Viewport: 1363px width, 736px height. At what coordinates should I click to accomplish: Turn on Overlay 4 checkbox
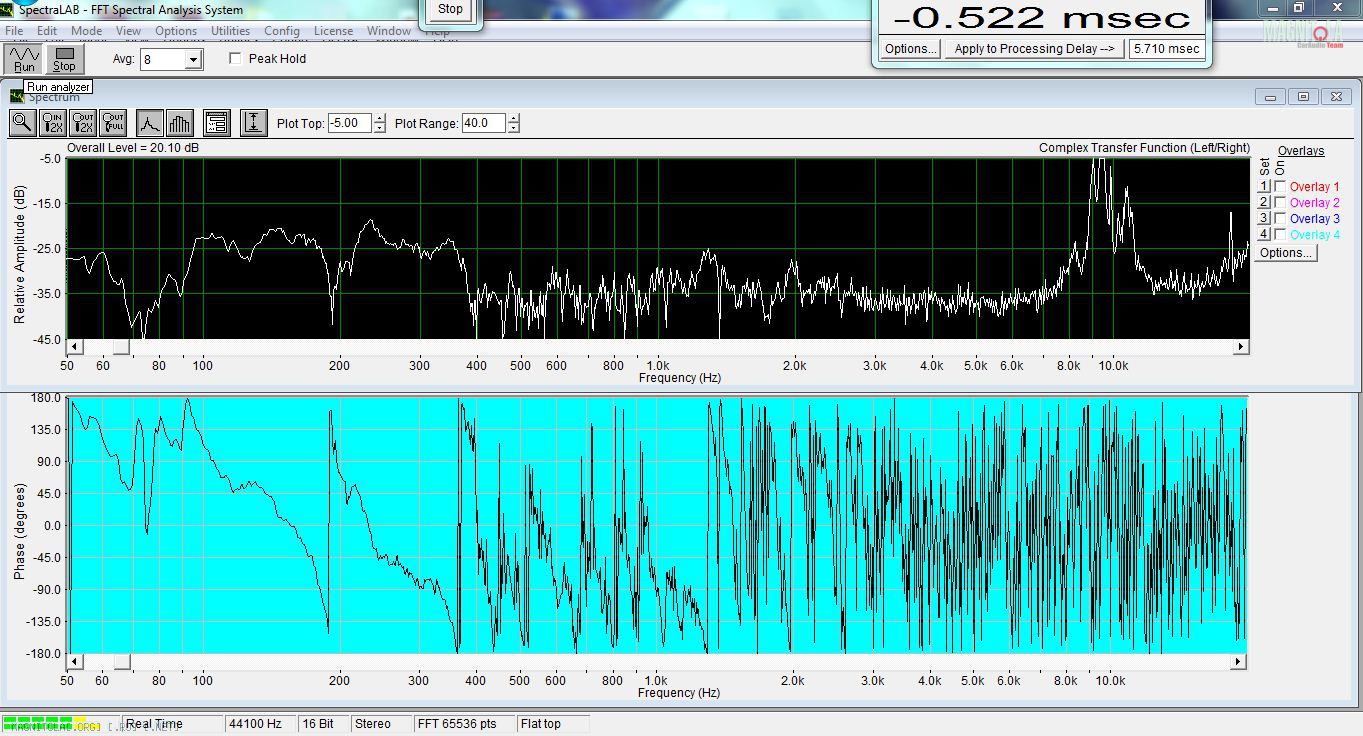[x=1281, y=235]
